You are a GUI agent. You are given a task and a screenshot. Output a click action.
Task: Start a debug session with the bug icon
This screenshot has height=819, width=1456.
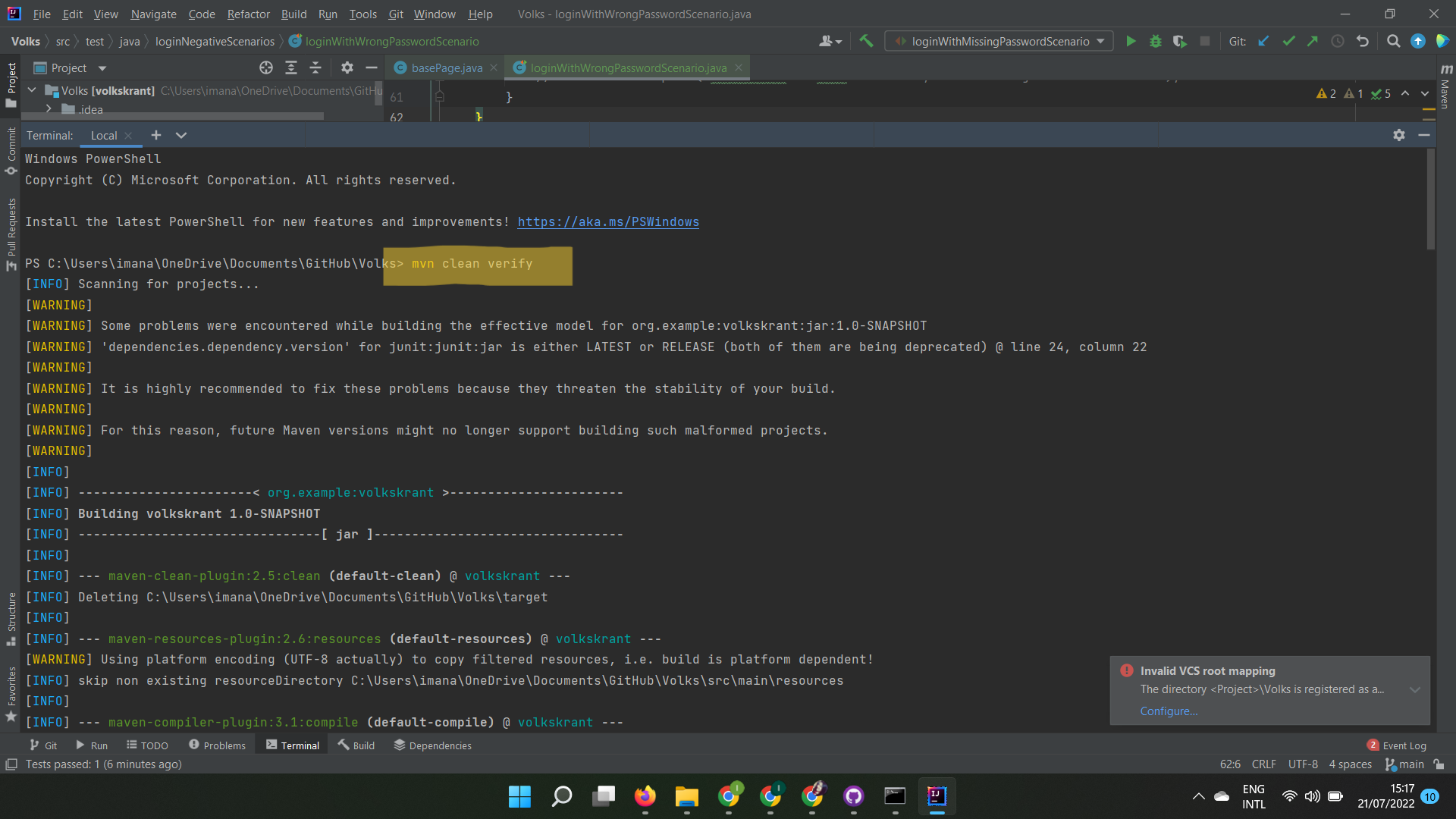coord(1156,41)
